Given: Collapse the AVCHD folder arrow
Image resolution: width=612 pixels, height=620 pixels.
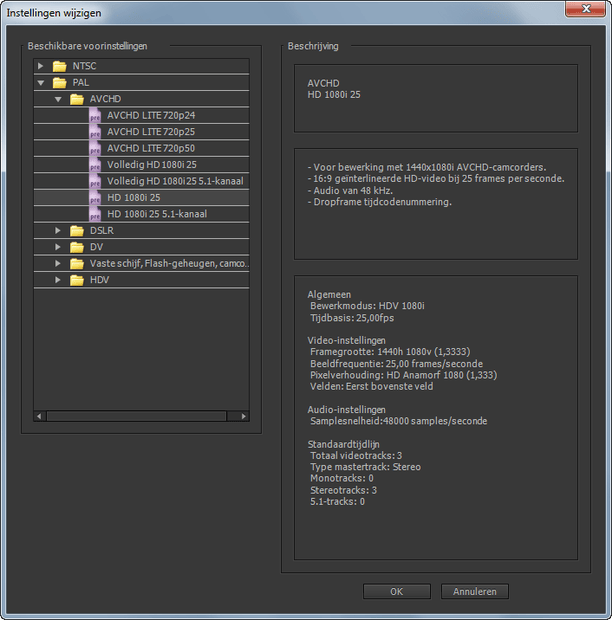Looking at the screenshot, I should (58, 99).
